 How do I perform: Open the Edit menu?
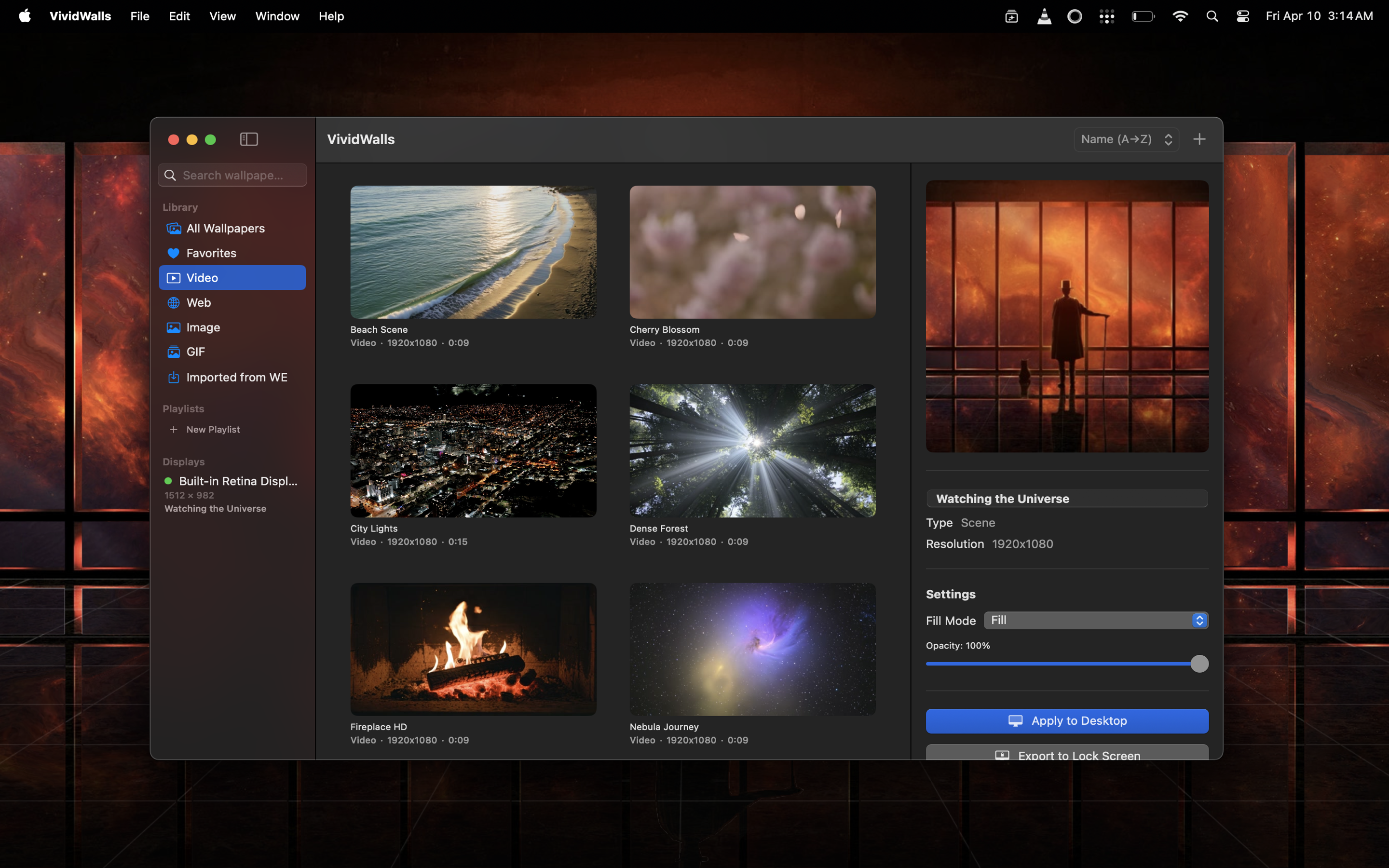point(179,16)
